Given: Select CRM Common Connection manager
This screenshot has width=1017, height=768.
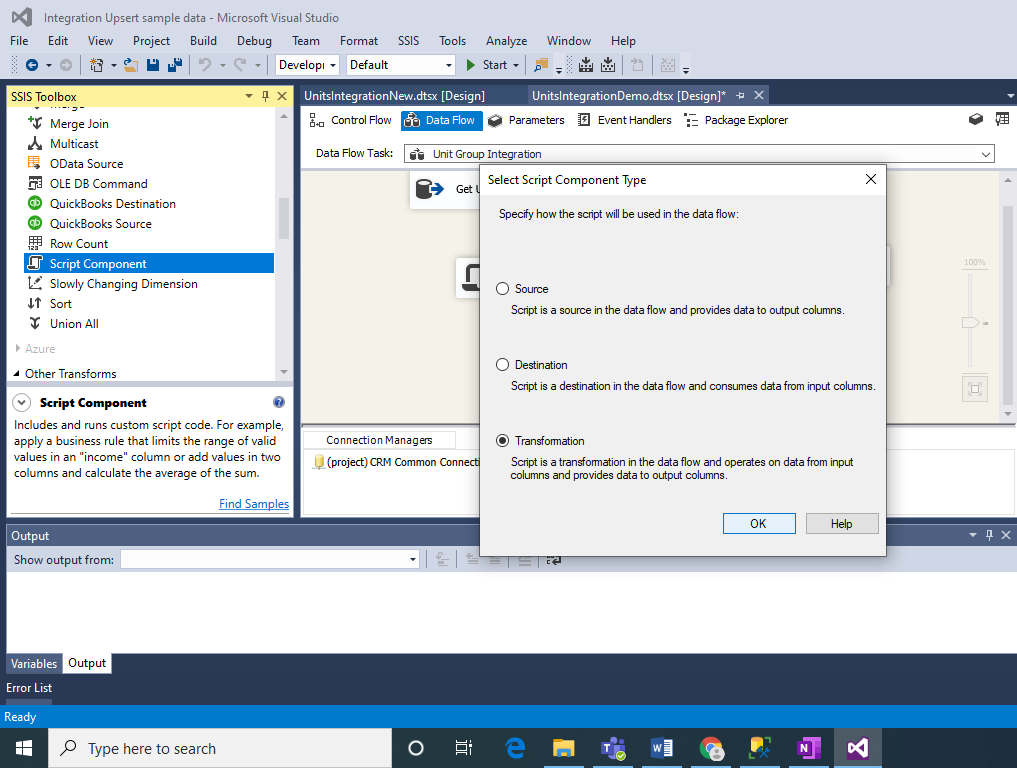Looking at the screenshot, I should (397, 462).
